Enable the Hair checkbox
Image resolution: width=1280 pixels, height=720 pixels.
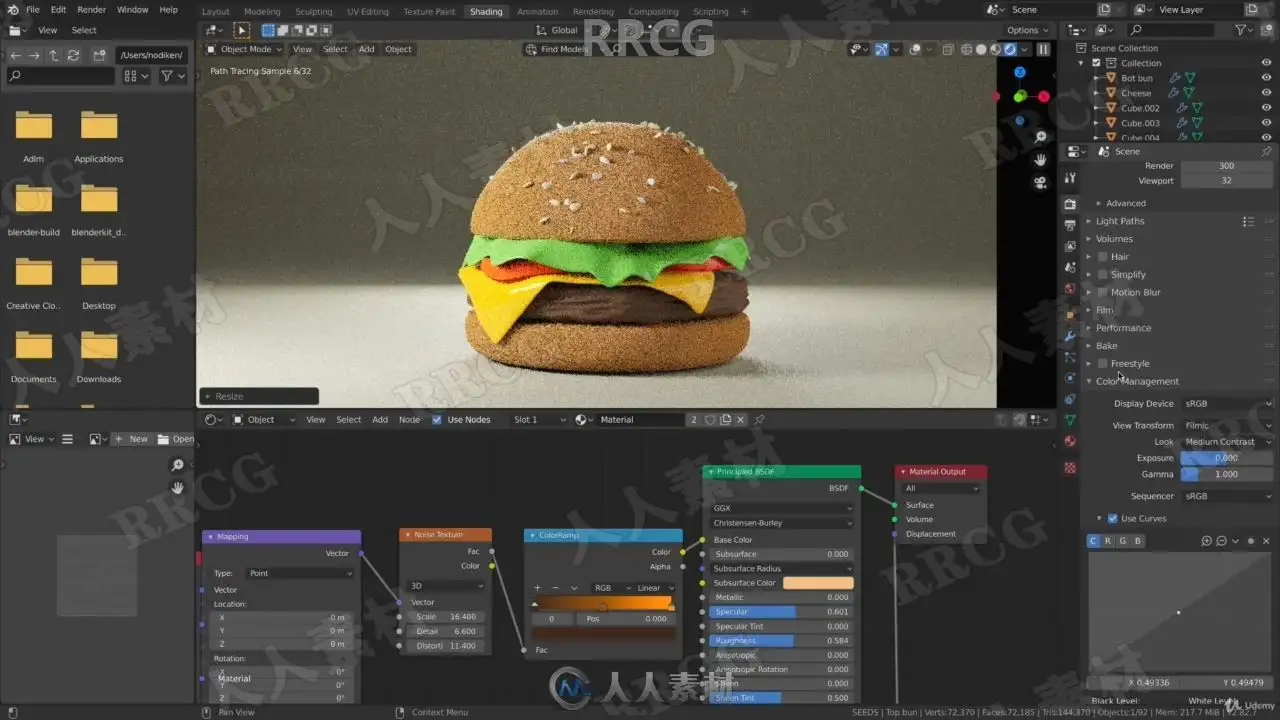click(1103, 257)
